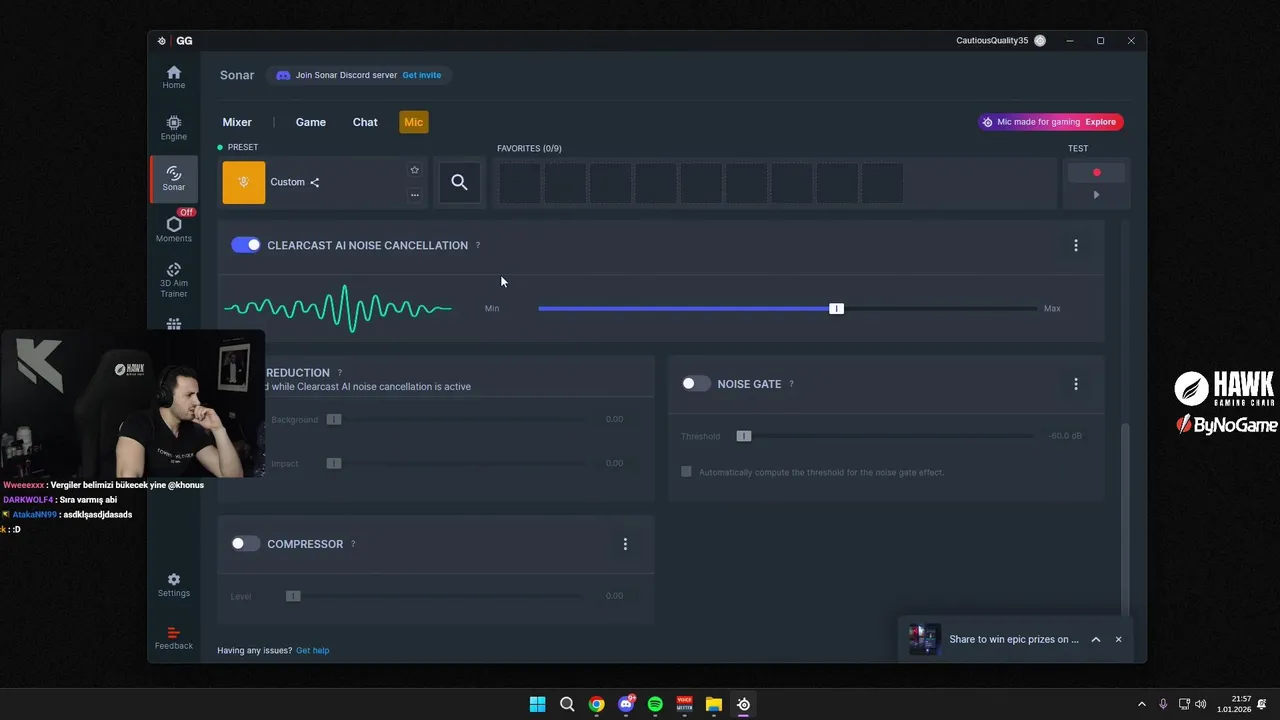Check automatically compute threshold checkbox
Screen dimensions: 1280x720
click(686, 472)
